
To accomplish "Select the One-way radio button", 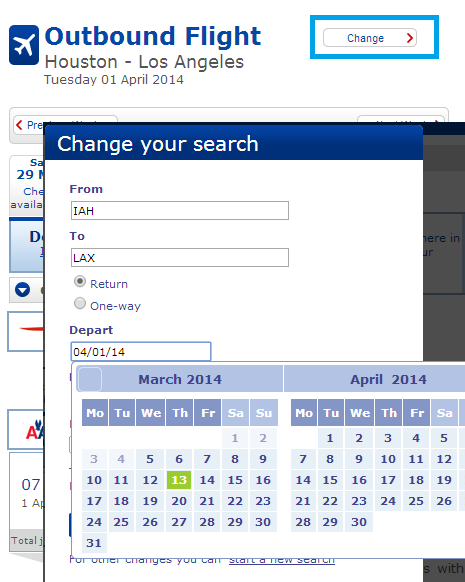I will tap(80, 303).
